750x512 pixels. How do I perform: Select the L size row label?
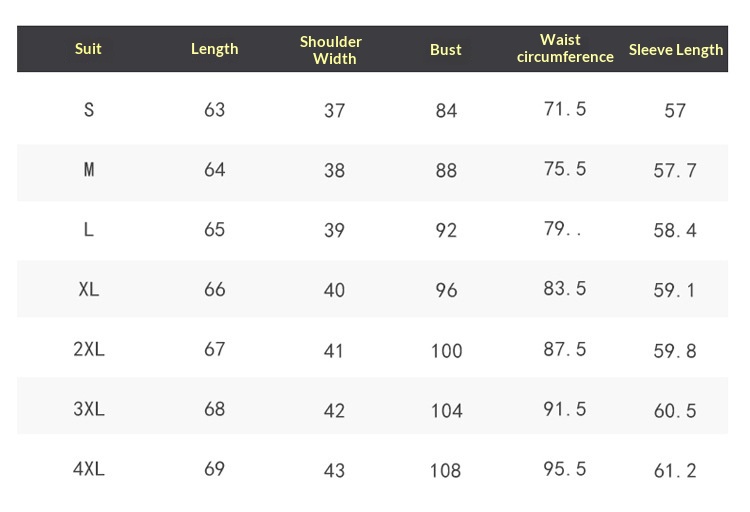click(89, 230)
